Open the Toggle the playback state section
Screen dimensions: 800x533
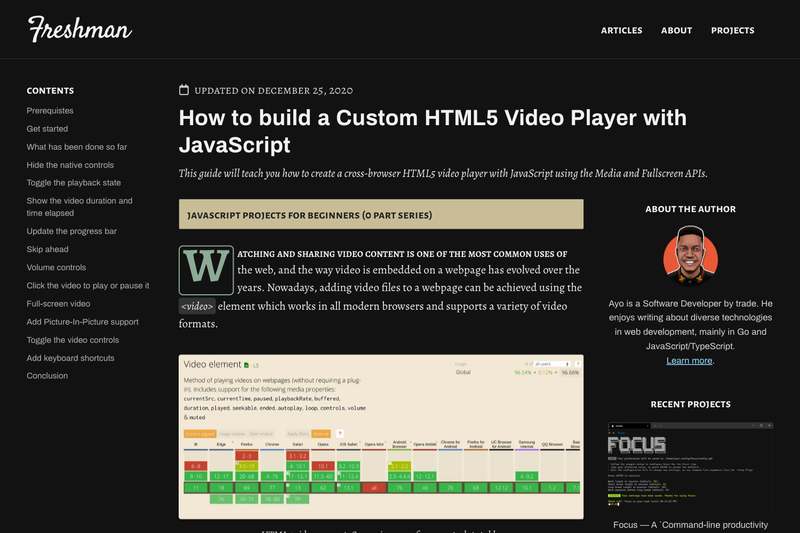point(73,183)
